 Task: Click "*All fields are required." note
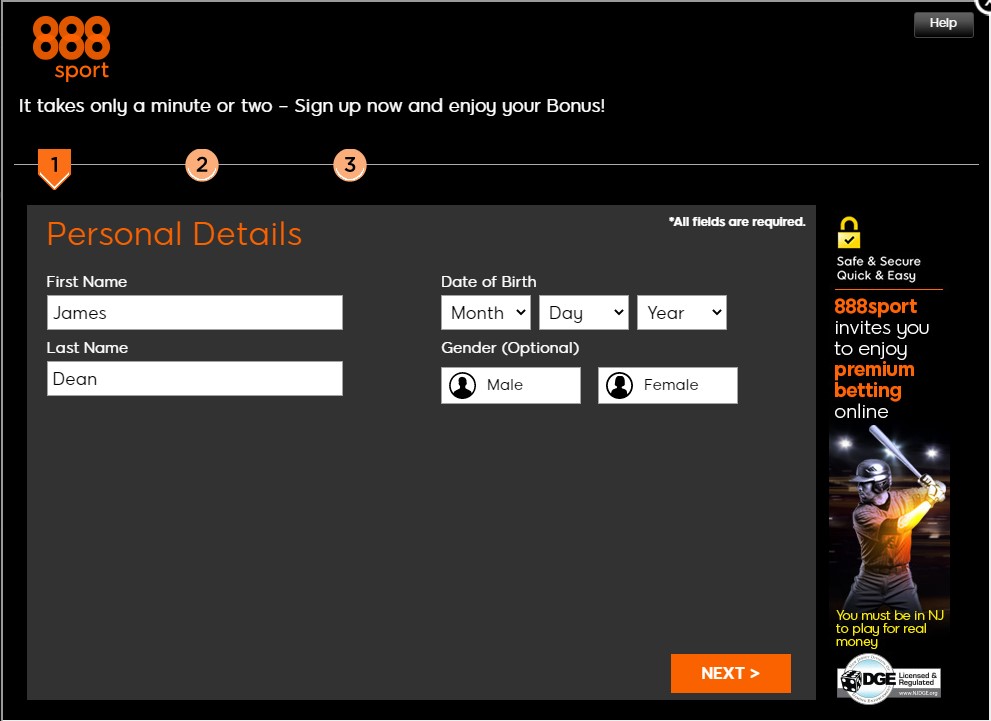click(x=737, y=222)
